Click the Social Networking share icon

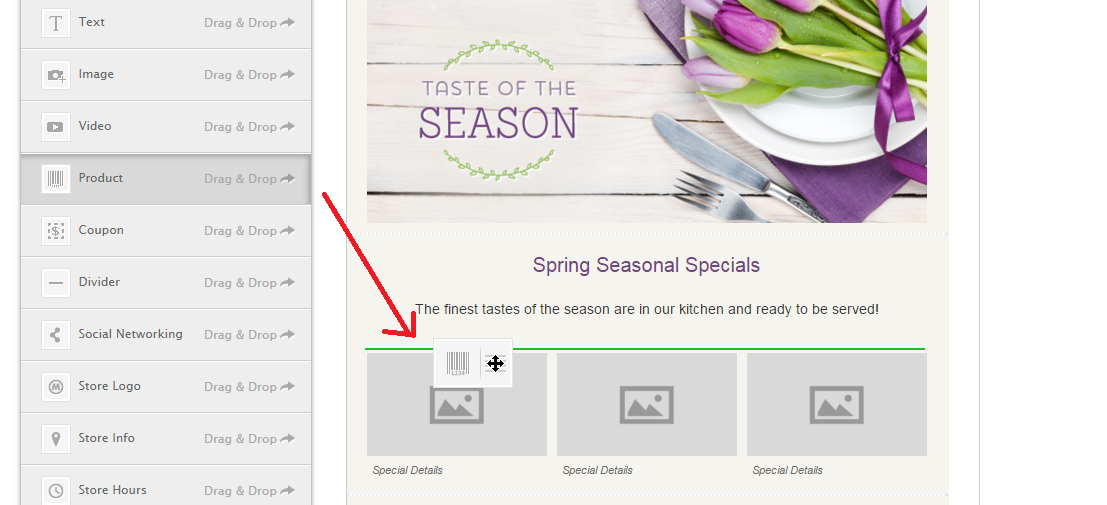[x=56, y=335]
